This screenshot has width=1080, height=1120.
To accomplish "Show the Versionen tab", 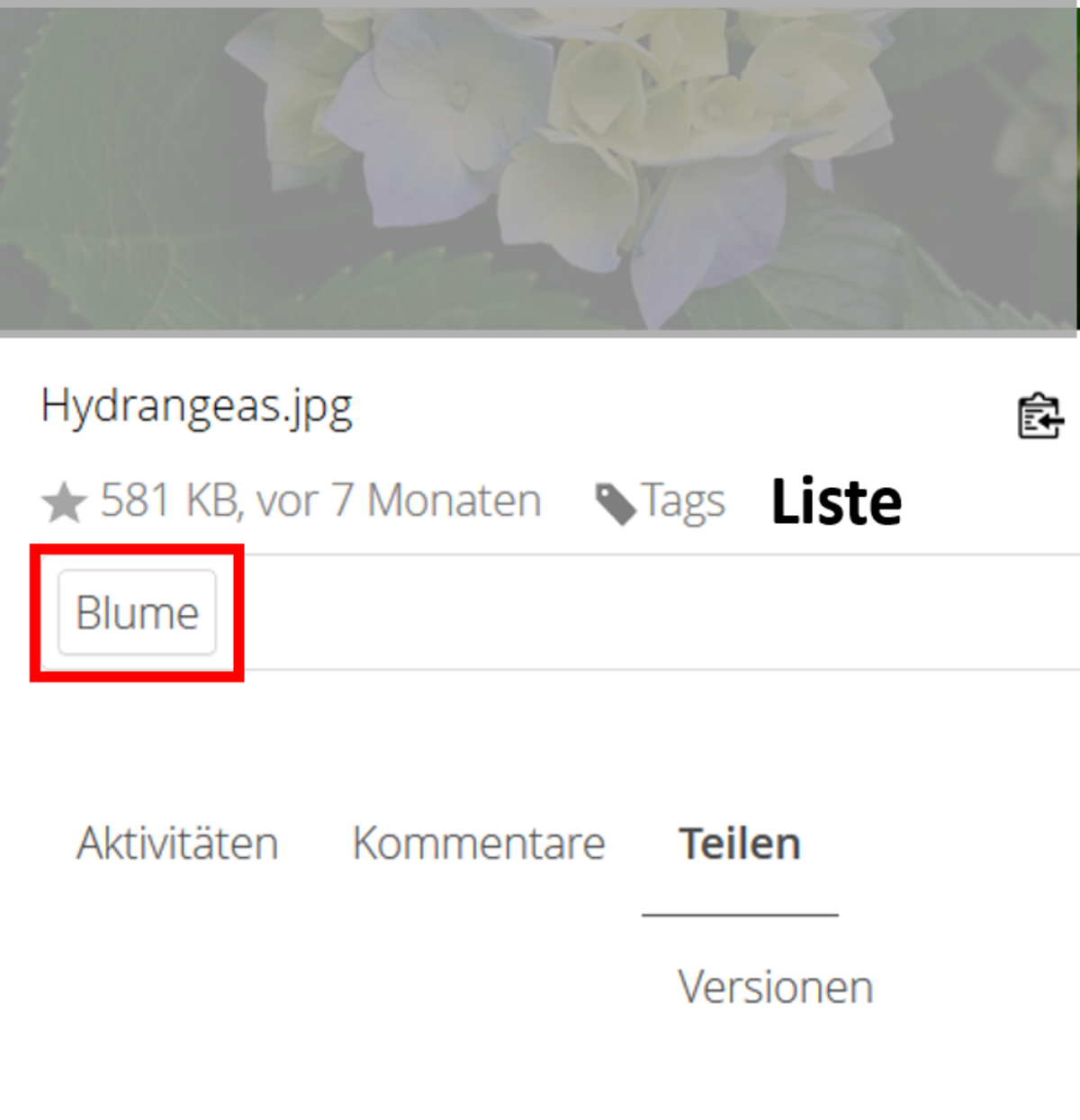I will click(776, 987).
